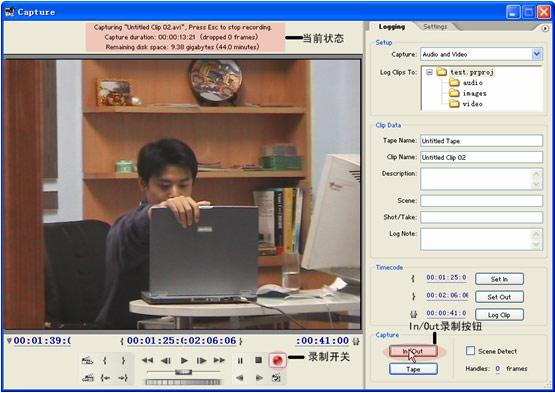Click the Set Out Point brace icon
Screen dimensions: 555x393
[123, 360]
